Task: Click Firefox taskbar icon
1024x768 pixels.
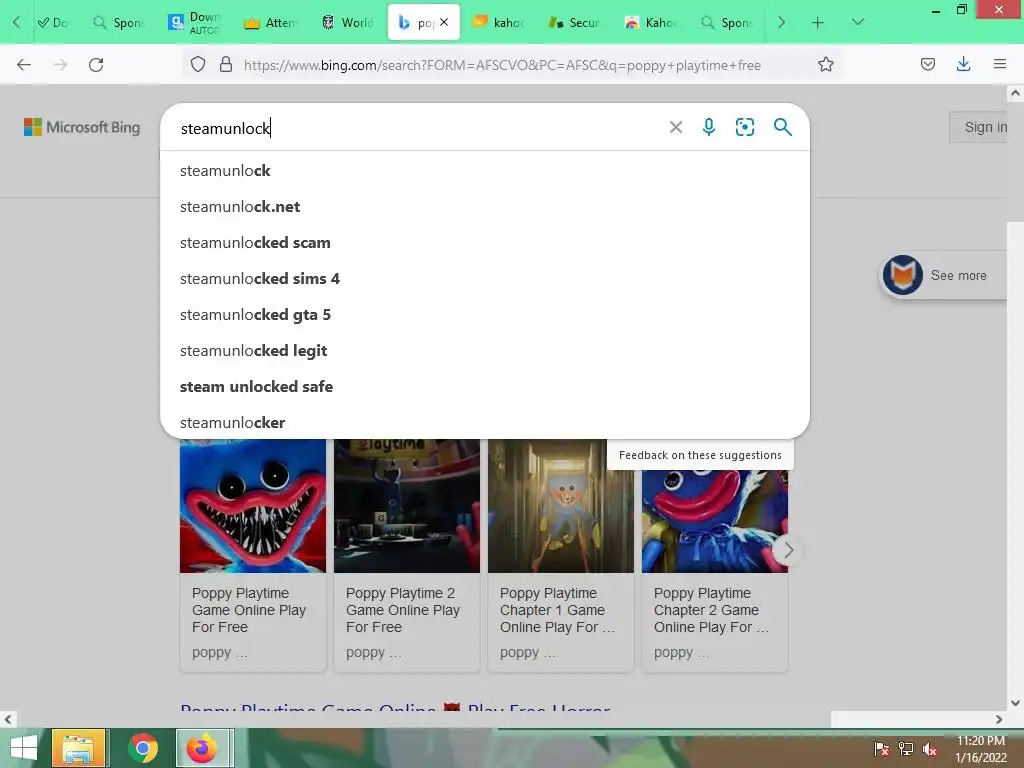Action: [x=202, y=748]
